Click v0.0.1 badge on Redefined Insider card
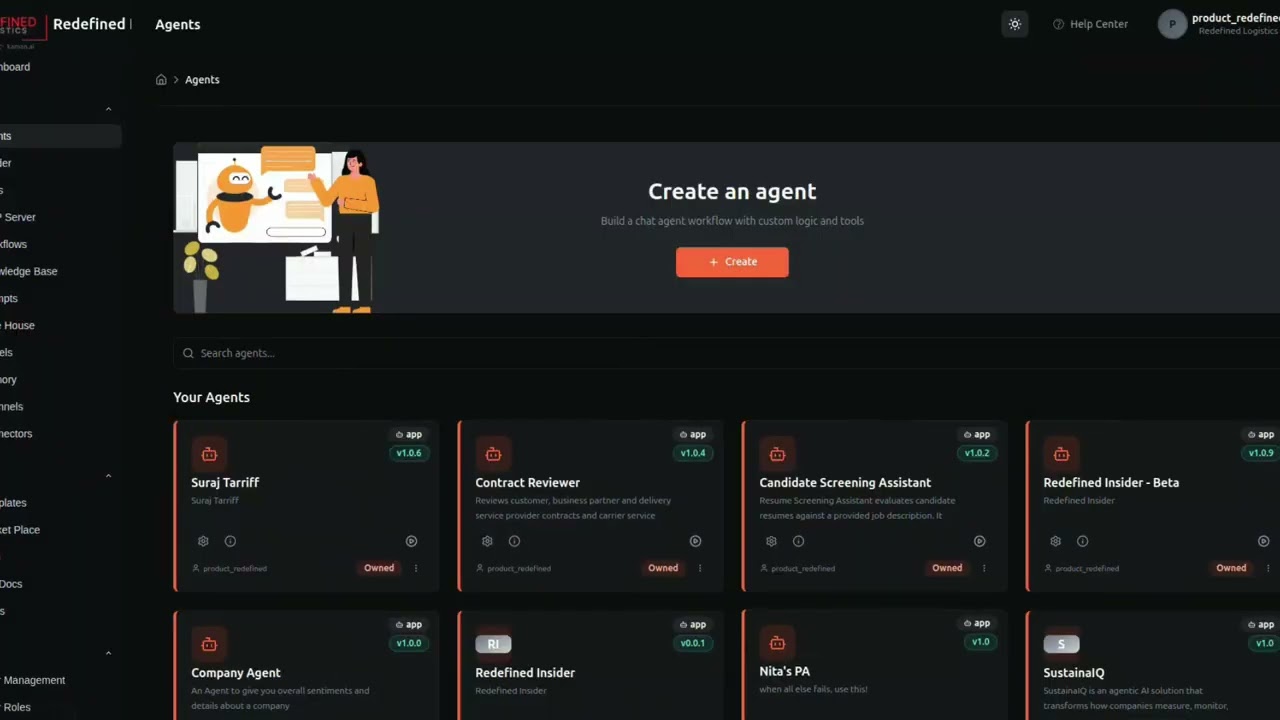 (693, 643)
